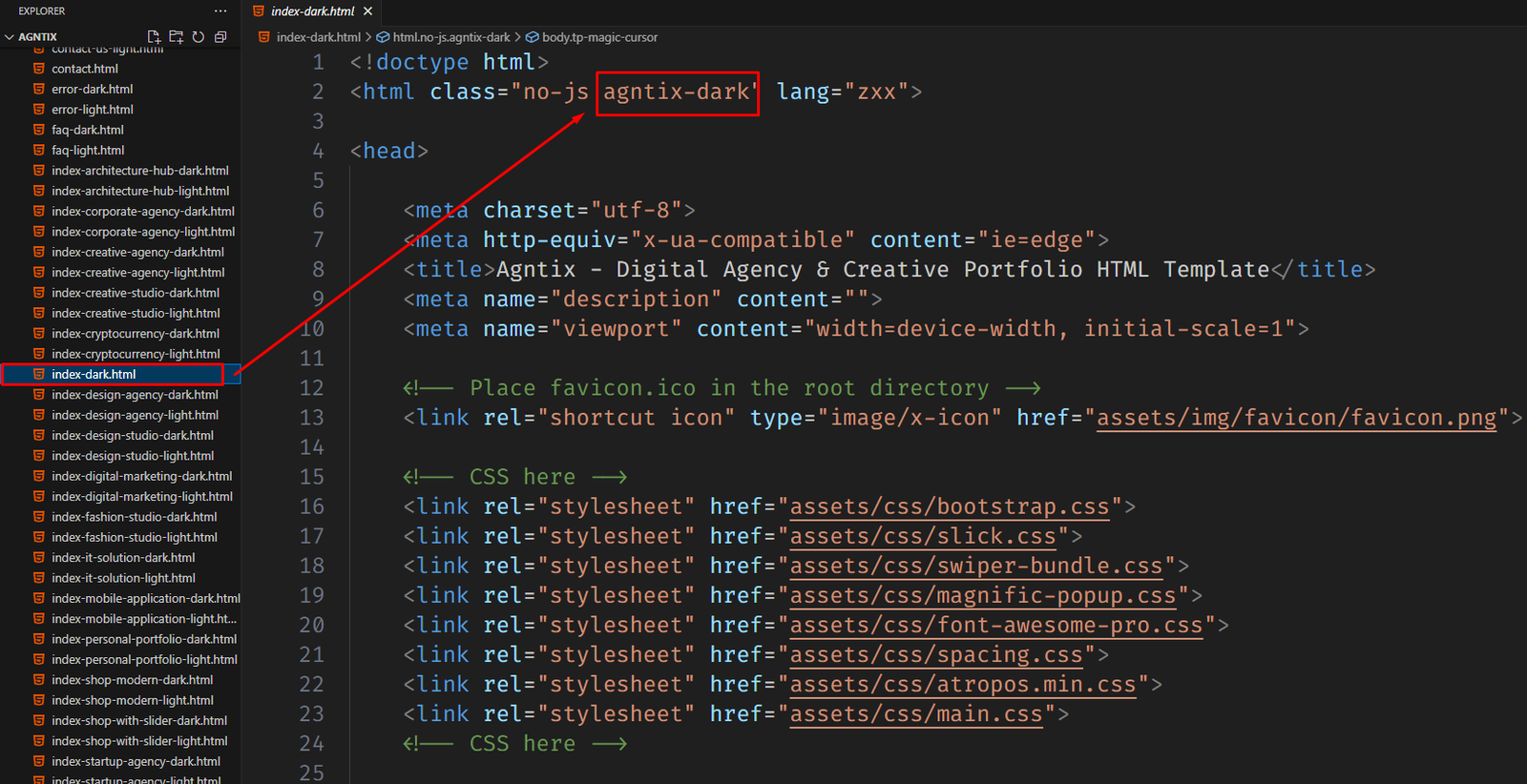The image size is (1527, 784).
Task: Close the index-dark.html editor tab
Action: coord(367,11)
